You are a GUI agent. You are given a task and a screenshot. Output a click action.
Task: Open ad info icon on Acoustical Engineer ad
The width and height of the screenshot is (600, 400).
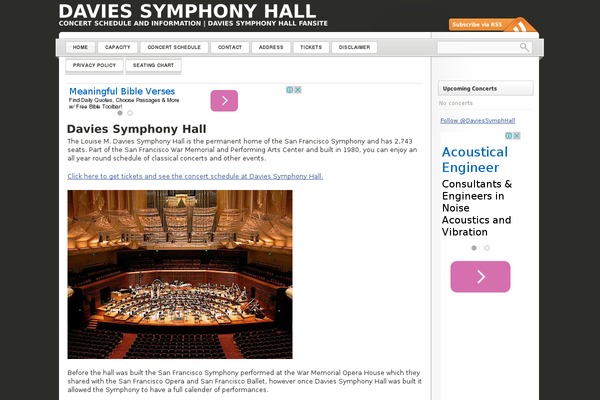509,136
